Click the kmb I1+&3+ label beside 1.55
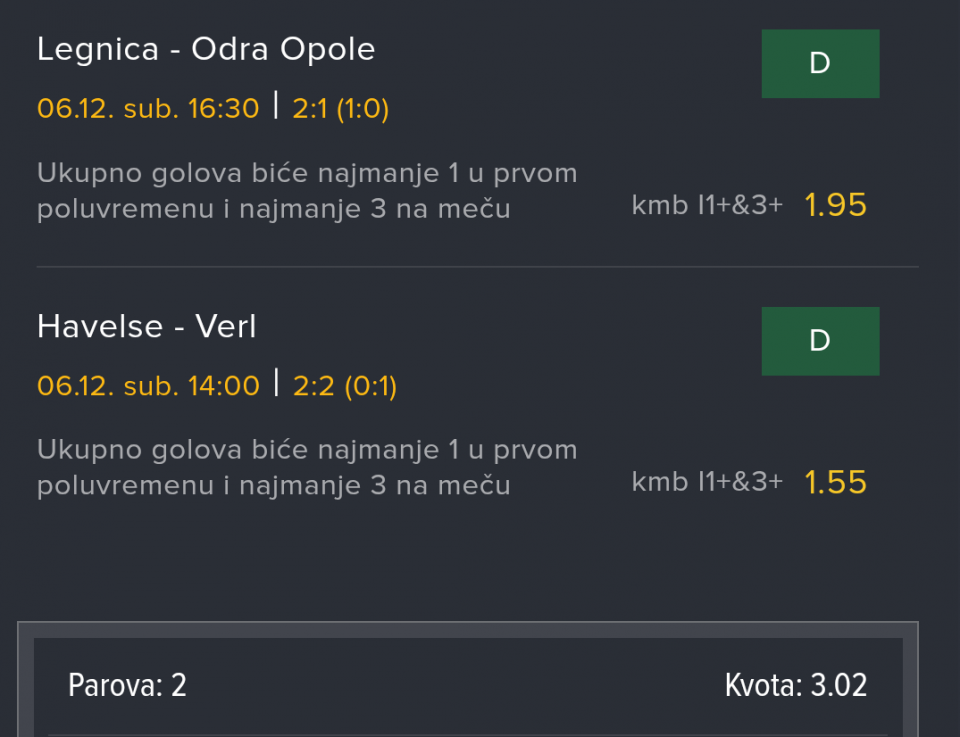Image resolution: width=960 pixels, height=737 pixels. pos(707,483)
